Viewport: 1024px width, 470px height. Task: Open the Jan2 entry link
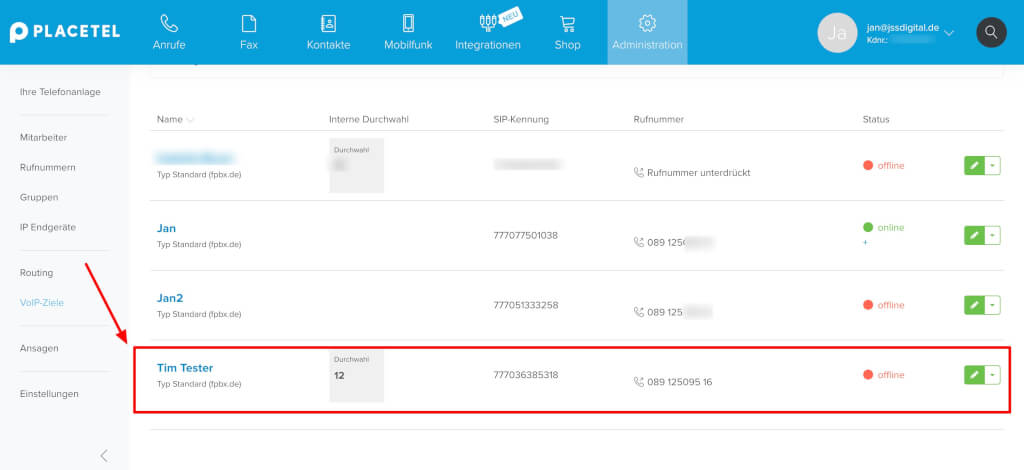(x=170, y=298)
